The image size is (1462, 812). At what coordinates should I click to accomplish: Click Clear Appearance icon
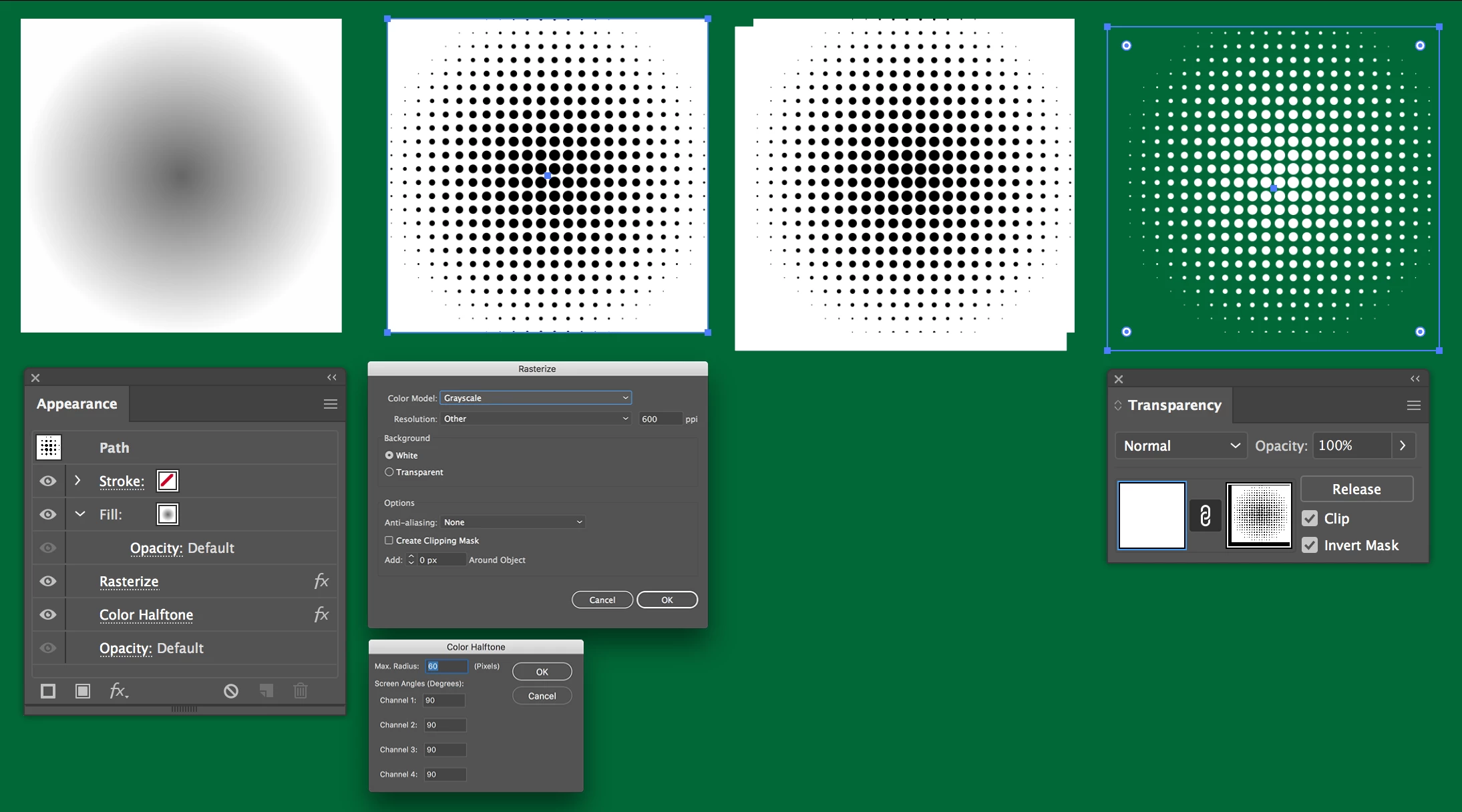point(231,691)
